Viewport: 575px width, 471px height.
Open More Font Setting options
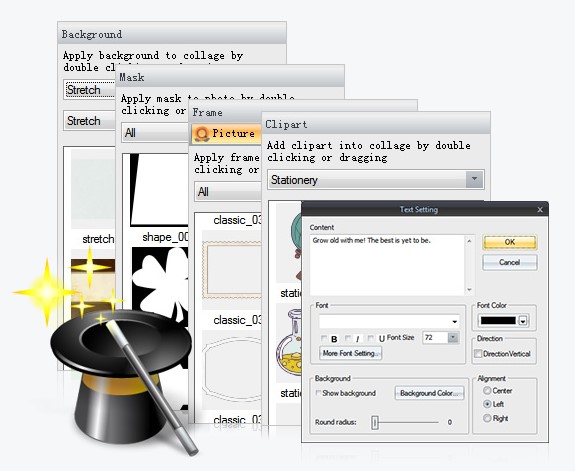(x=351, y=353)
